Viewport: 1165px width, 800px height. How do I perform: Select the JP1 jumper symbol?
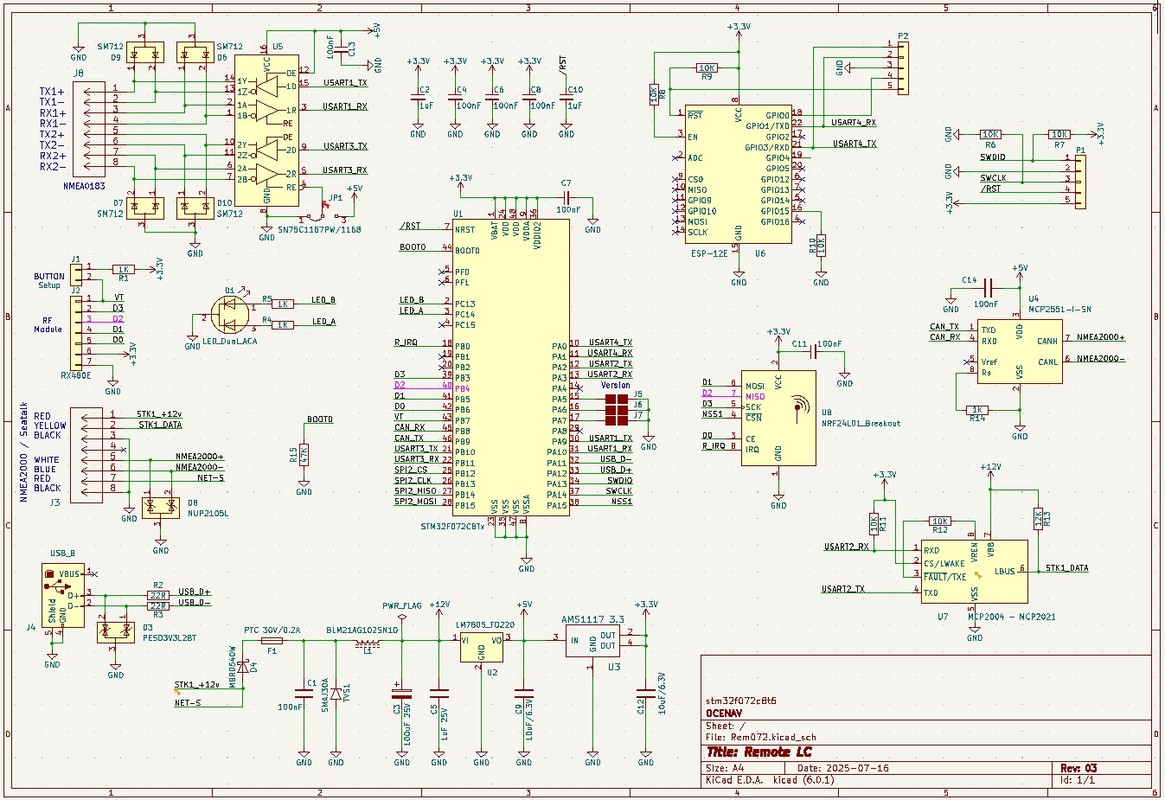tap(321, 215)
